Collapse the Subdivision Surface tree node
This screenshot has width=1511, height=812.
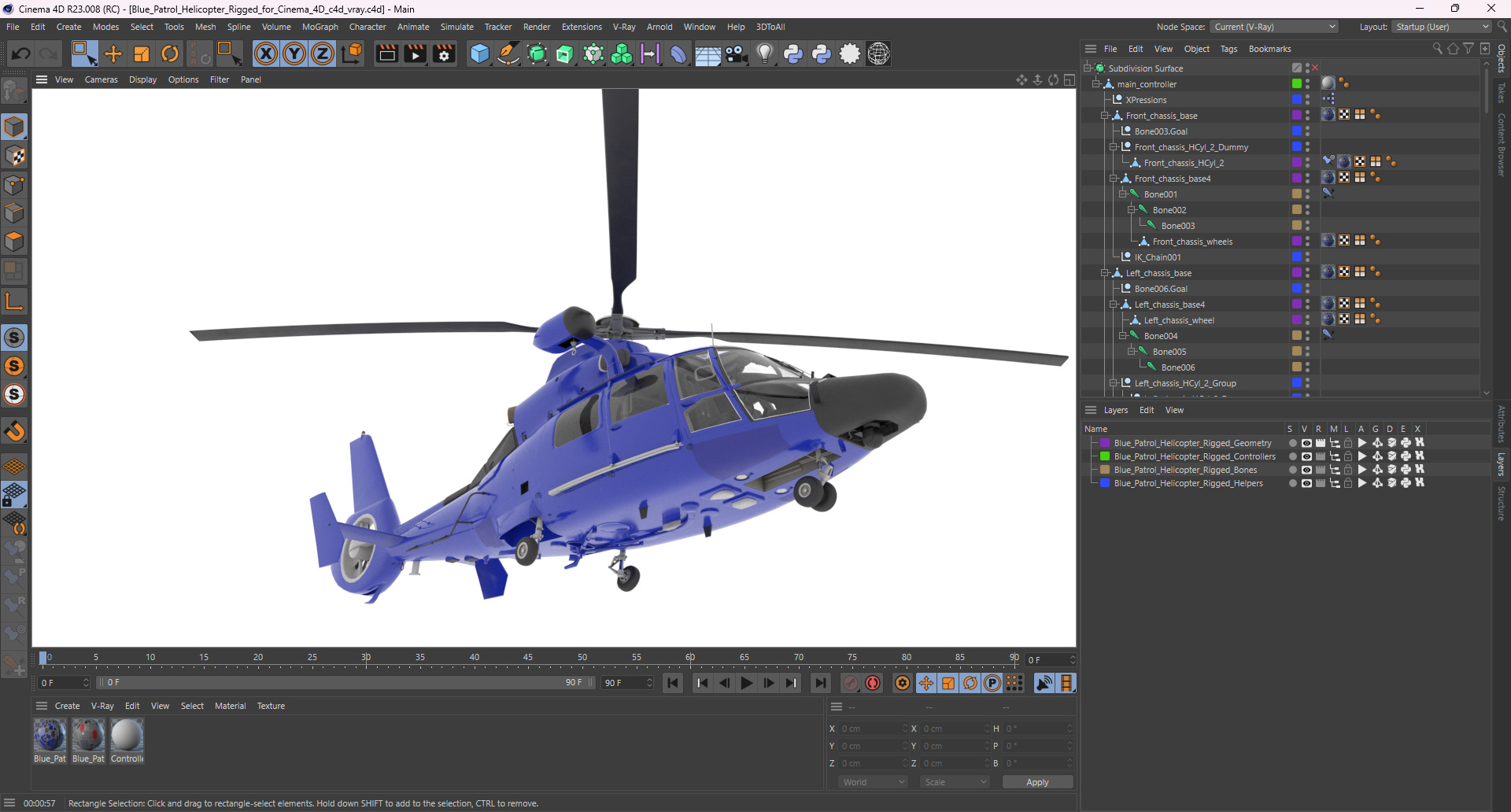(x=1088, y=68)
